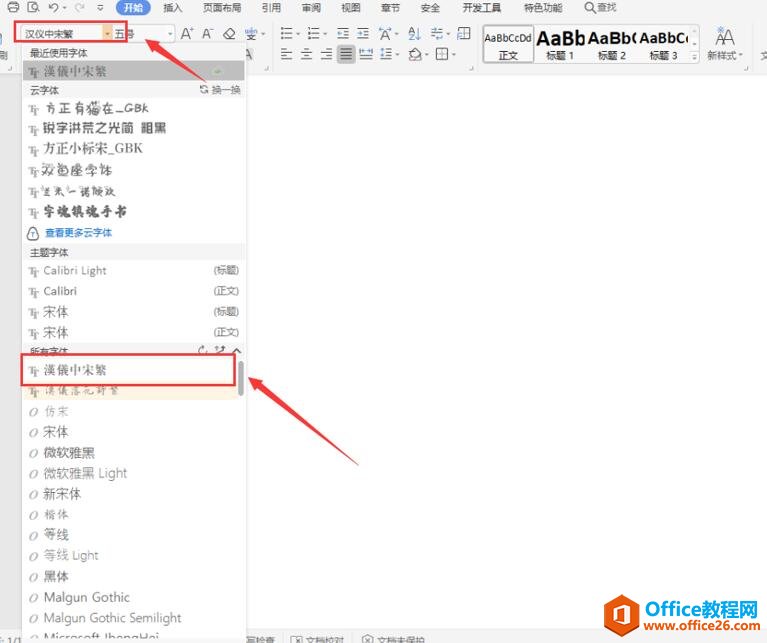767x643 pixels.
Task: Click the 查找 search button
Action: (x=600, y=7)
